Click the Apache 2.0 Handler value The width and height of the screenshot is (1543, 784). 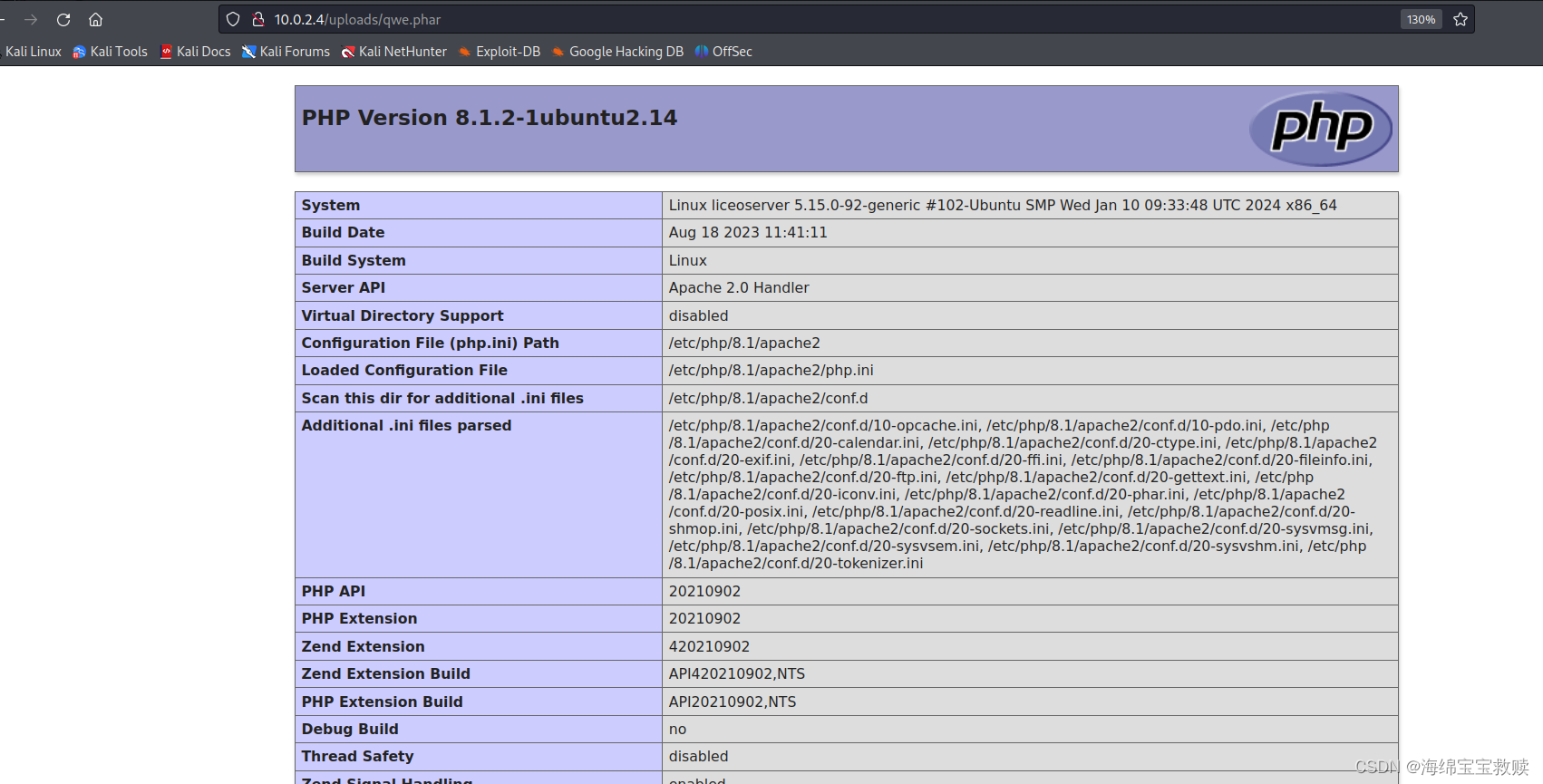pos(739,288)
